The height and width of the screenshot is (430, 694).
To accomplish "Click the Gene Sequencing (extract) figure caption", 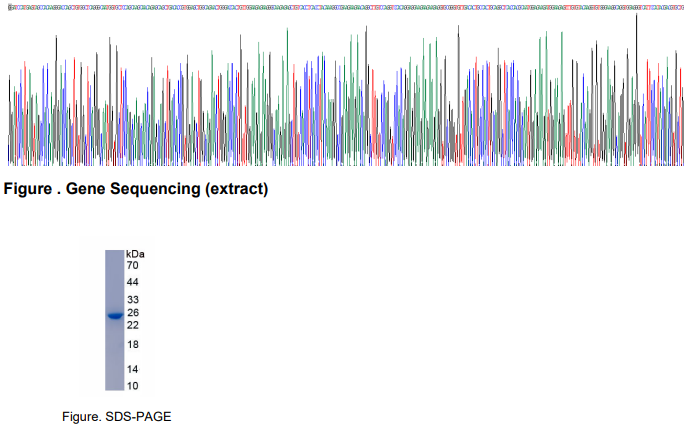I will pos(136,189).
